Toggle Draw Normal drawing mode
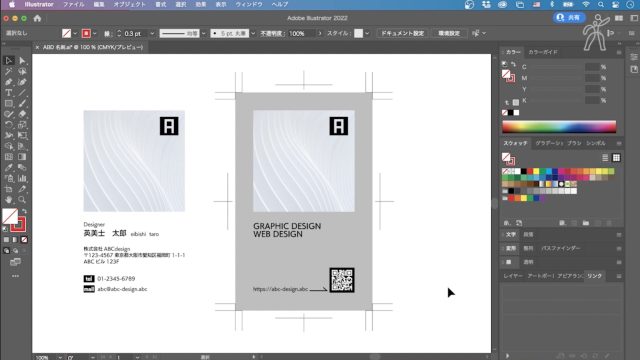640x360 pixels. point(6,251)
